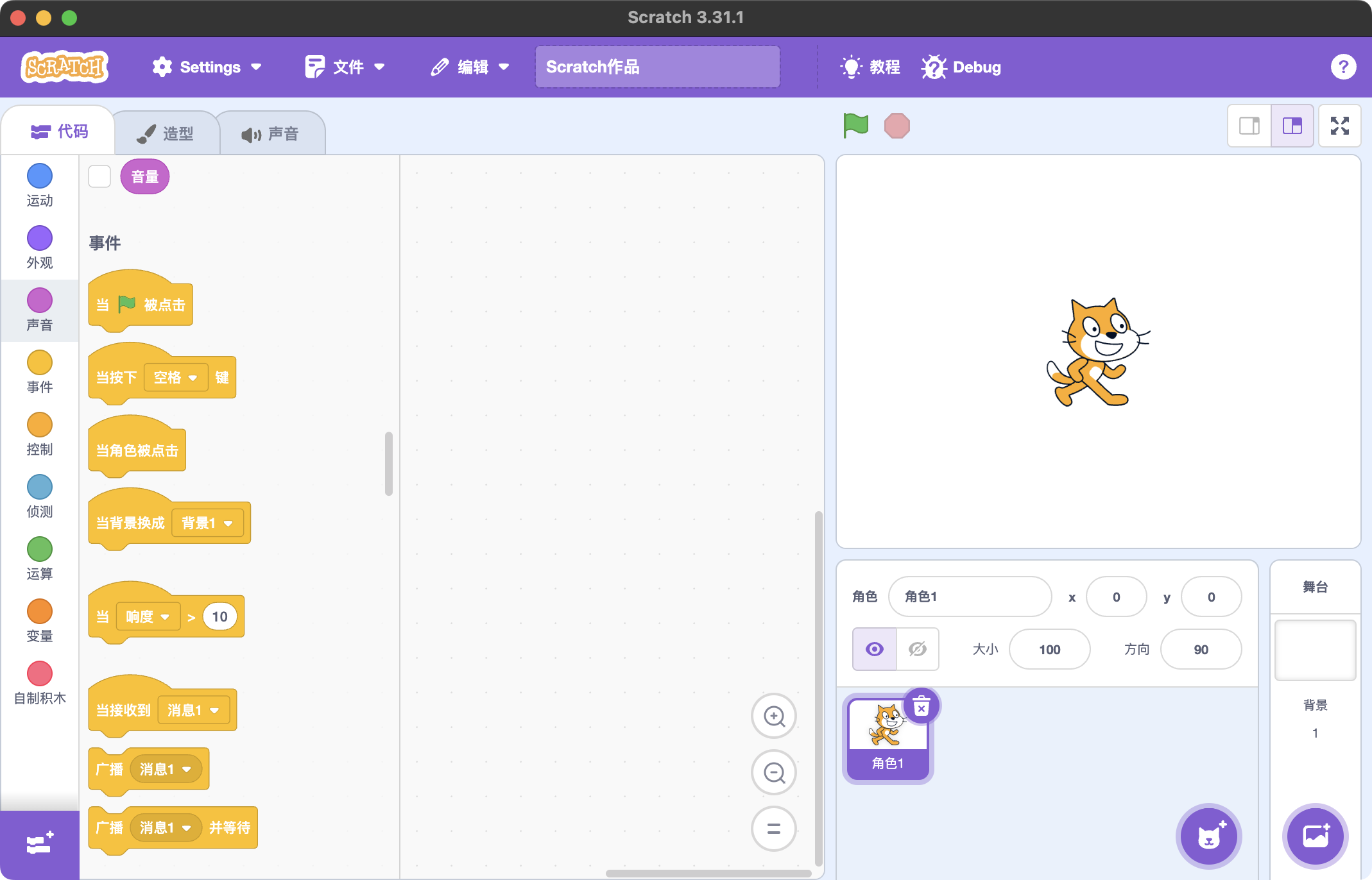Select the 侦测 sensing category
The width and height of the screenshot is (1372, 880).
[40, 496]
